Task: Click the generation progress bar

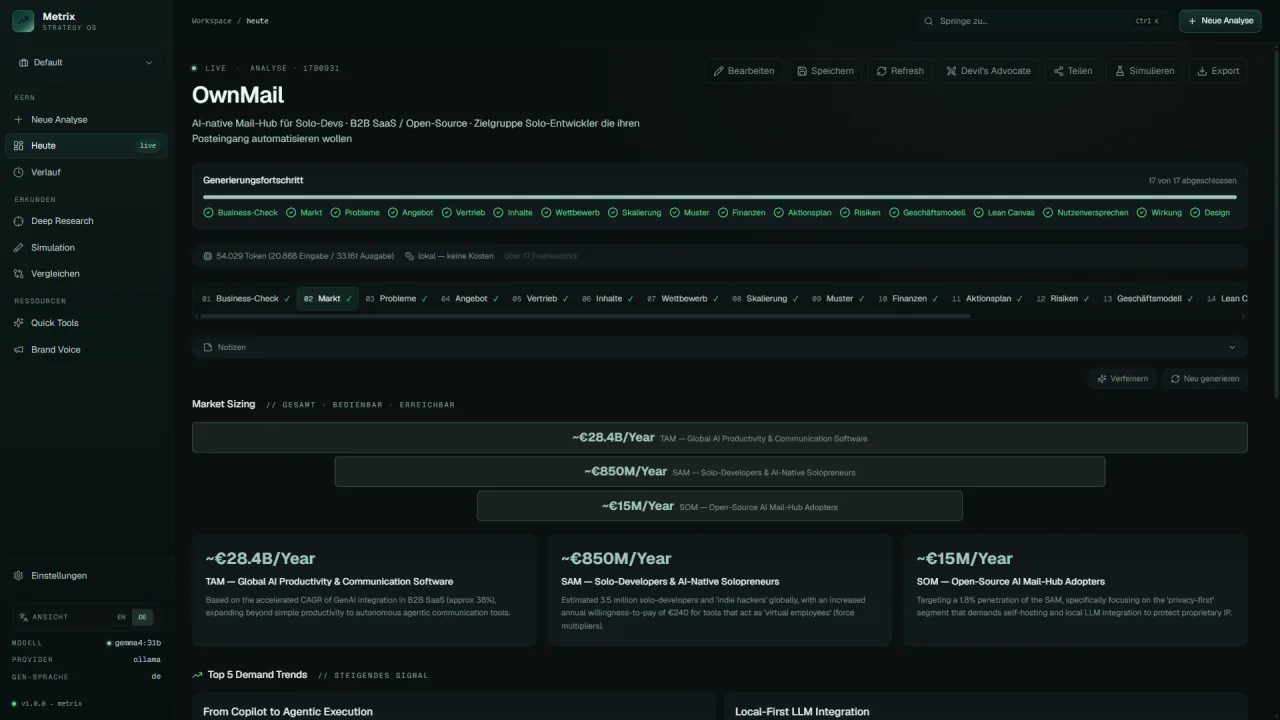Action: pos(719,197)
